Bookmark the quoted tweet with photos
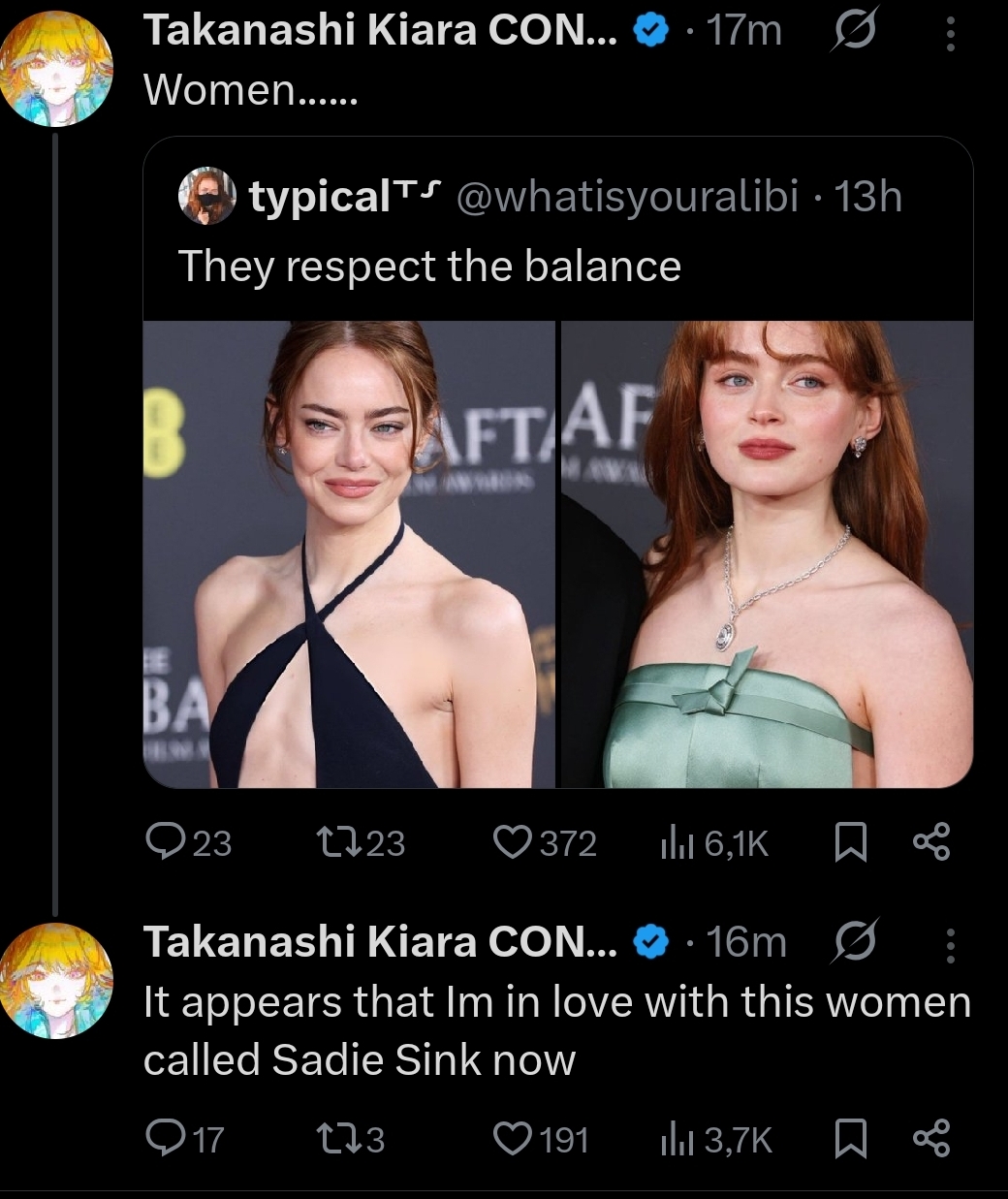This screenshot has width=1008, height=1199. click(x=849, y=841)
